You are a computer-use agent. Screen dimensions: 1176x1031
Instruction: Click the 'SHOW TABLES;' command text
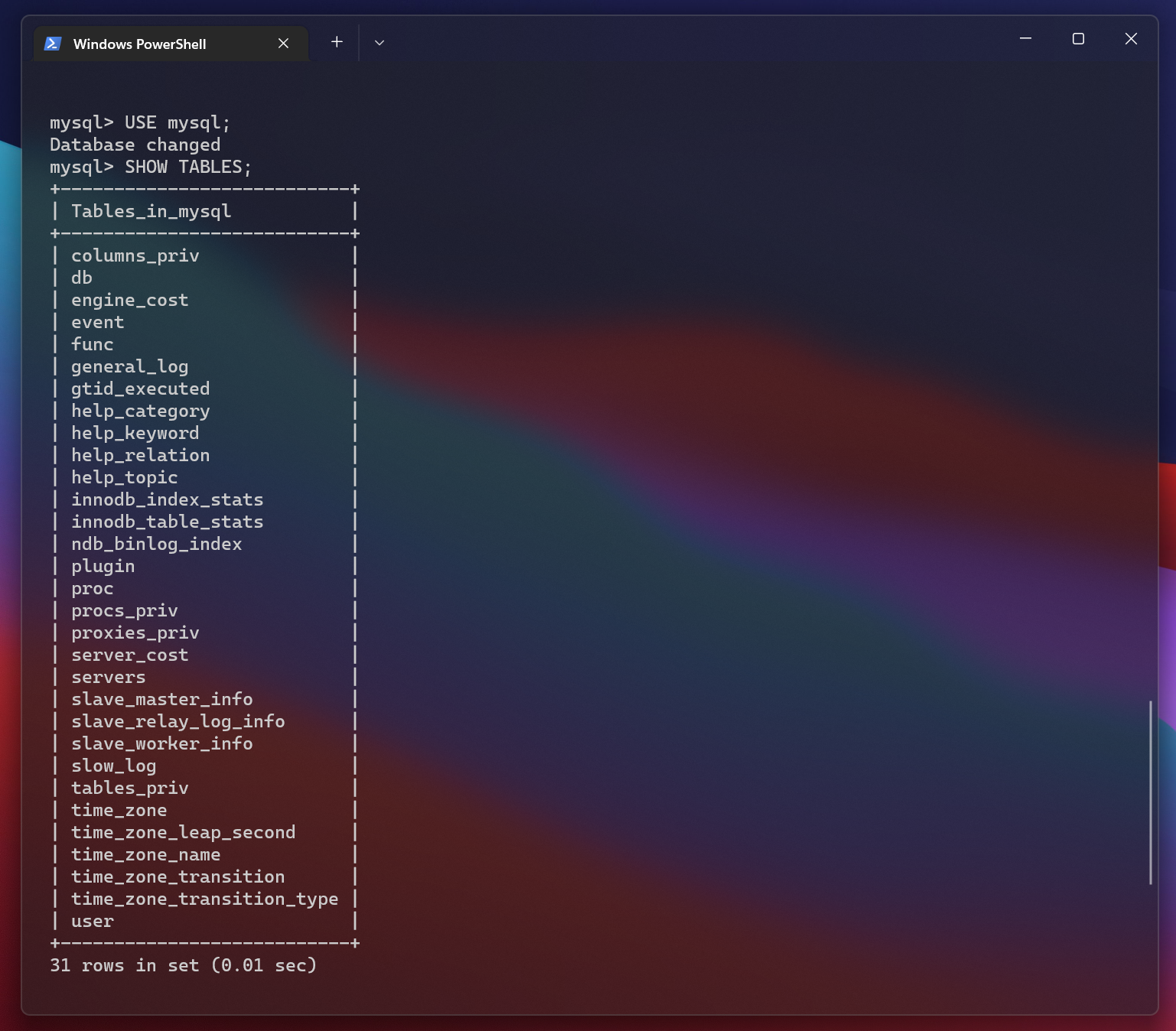coord(187,167)
